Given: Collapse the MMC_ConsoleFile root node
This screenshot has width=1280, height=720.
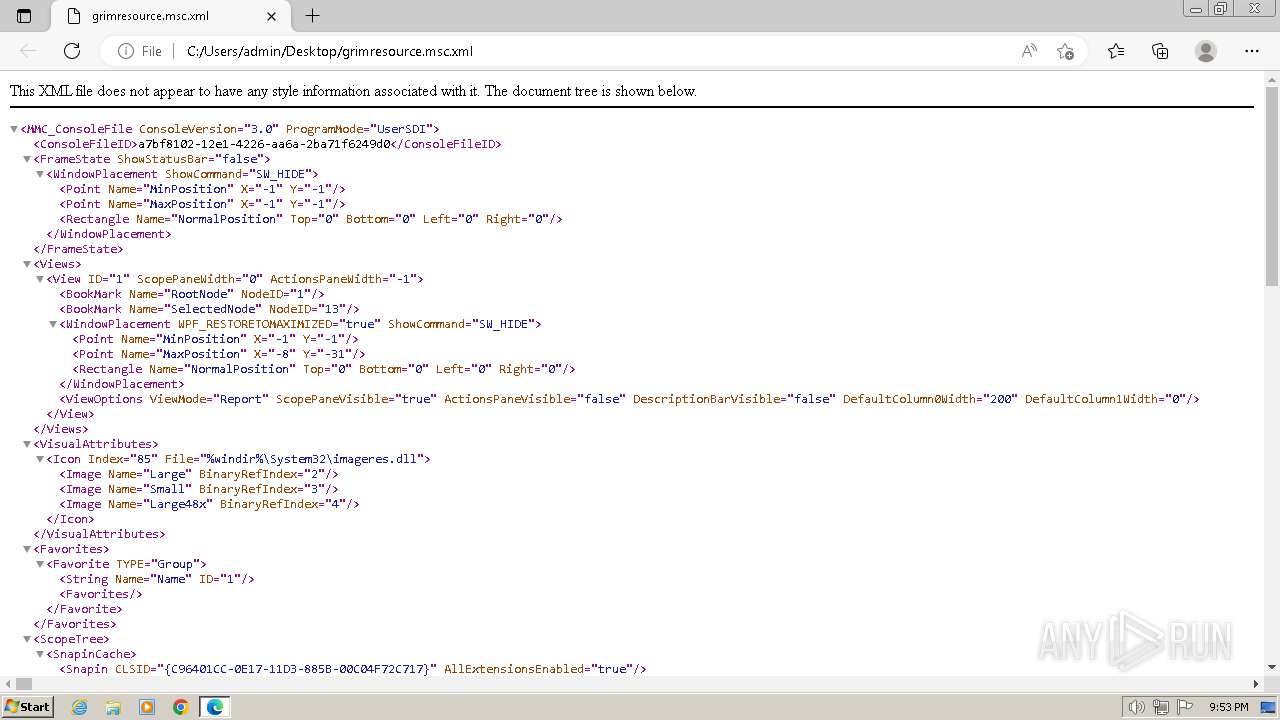Looking at the screenshot, I should pos(14,129).
